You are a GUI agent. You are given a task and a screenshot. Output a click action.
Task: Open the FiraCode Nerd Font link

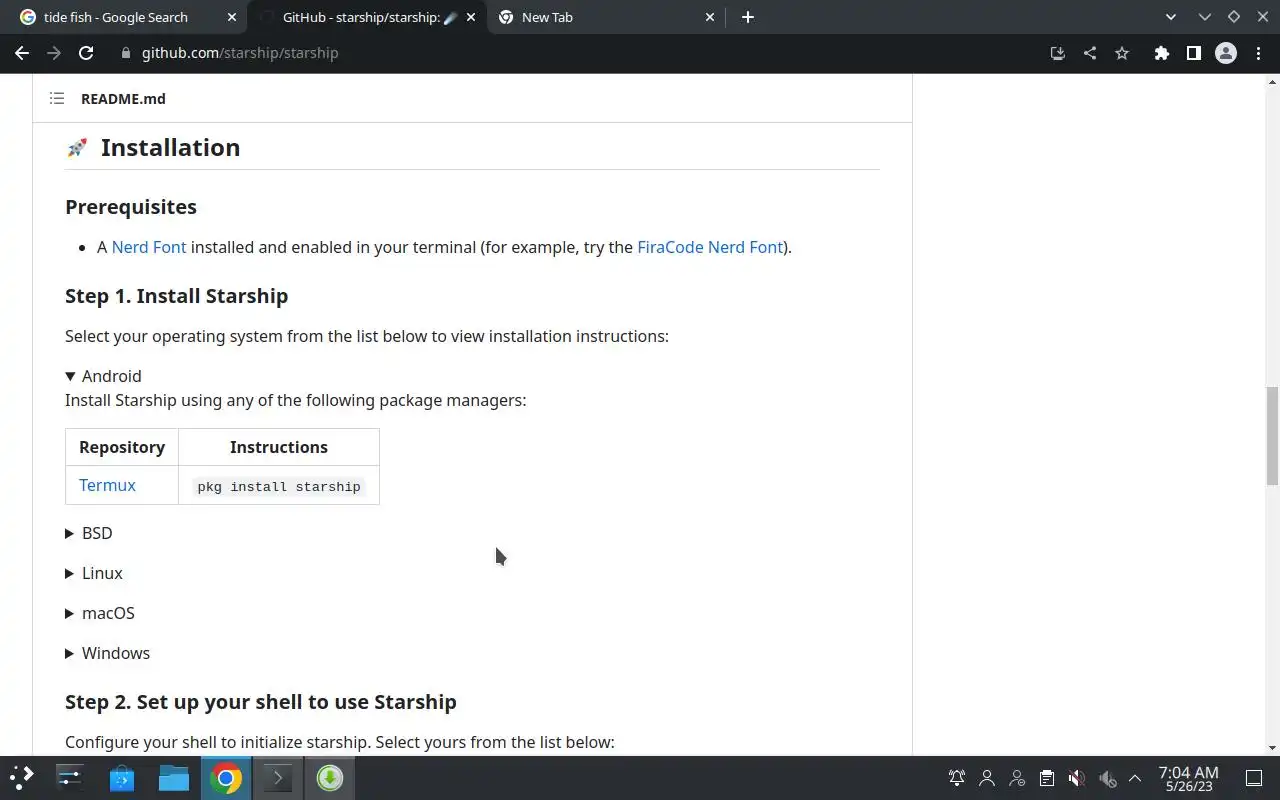pyautogui.click(x=710, y=247)
